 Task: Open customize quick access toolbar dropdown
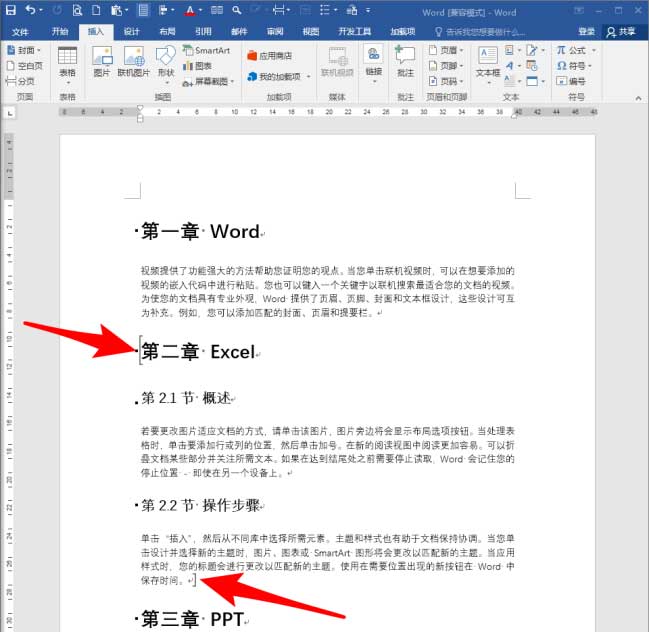pos(368,10)
